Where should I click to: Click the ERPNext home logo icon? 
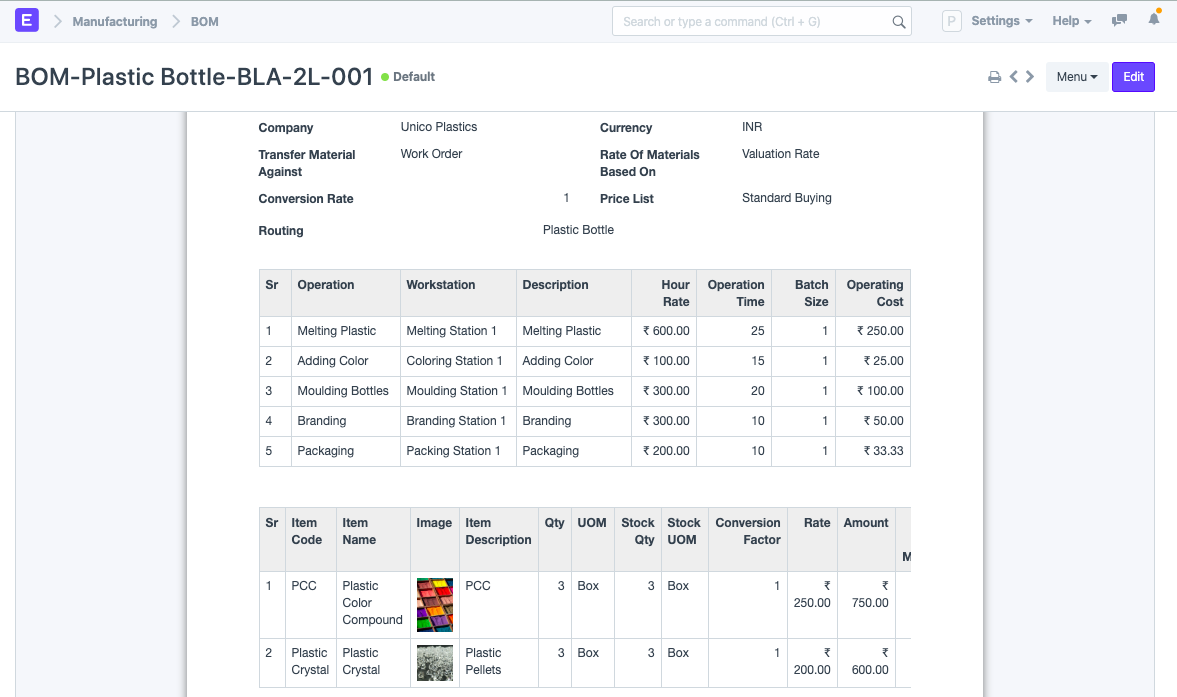tap(27, 21)
